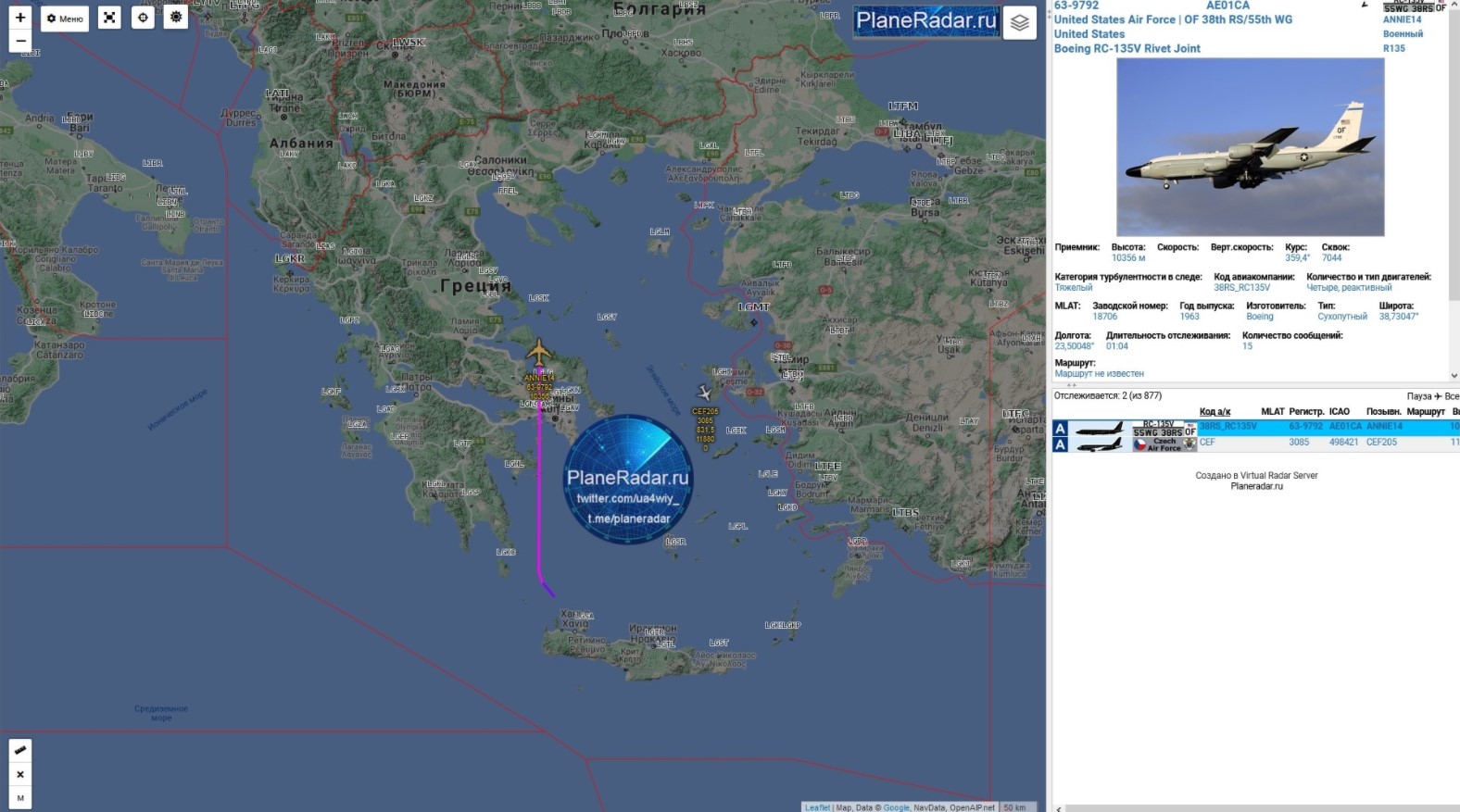Zoom in on the map
Image resolution: width=1460 pixels, height=812 pixels.
click(20, 18)
